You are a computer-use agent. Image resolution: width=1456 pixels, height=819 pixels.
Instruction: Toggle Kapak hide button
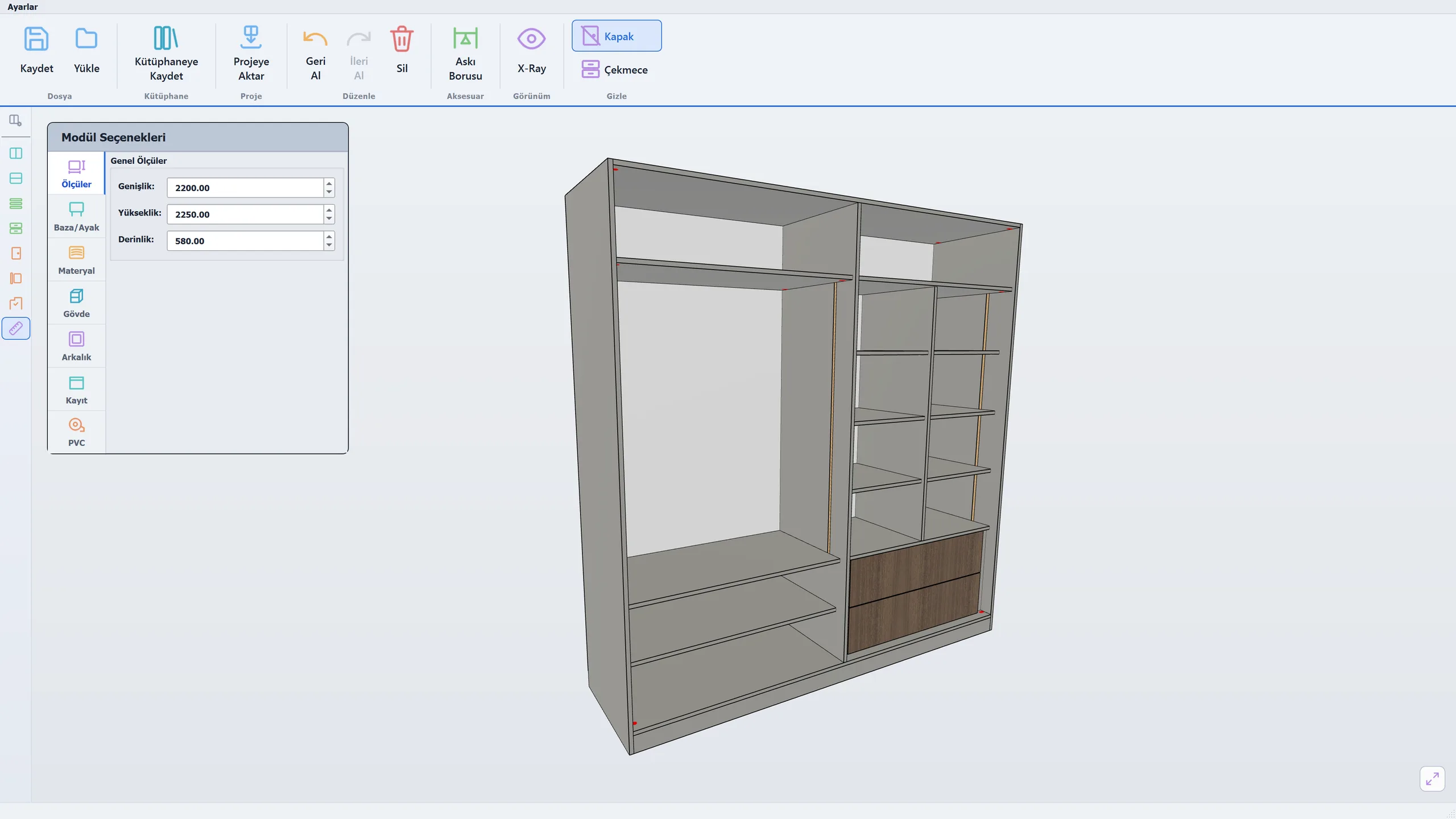pos(617,36)
